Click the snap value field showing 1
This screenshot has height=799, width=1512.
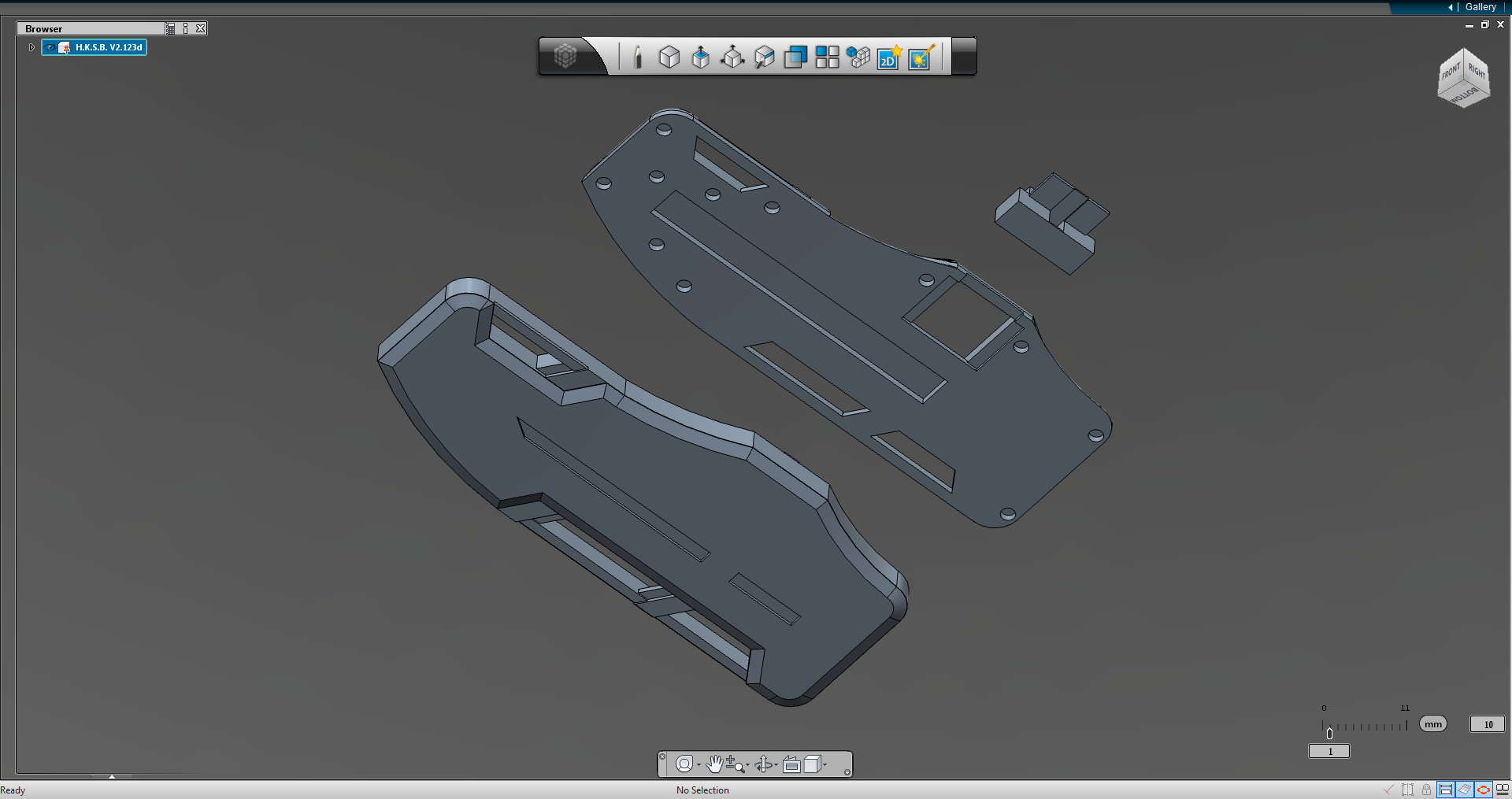point(1329,752)
